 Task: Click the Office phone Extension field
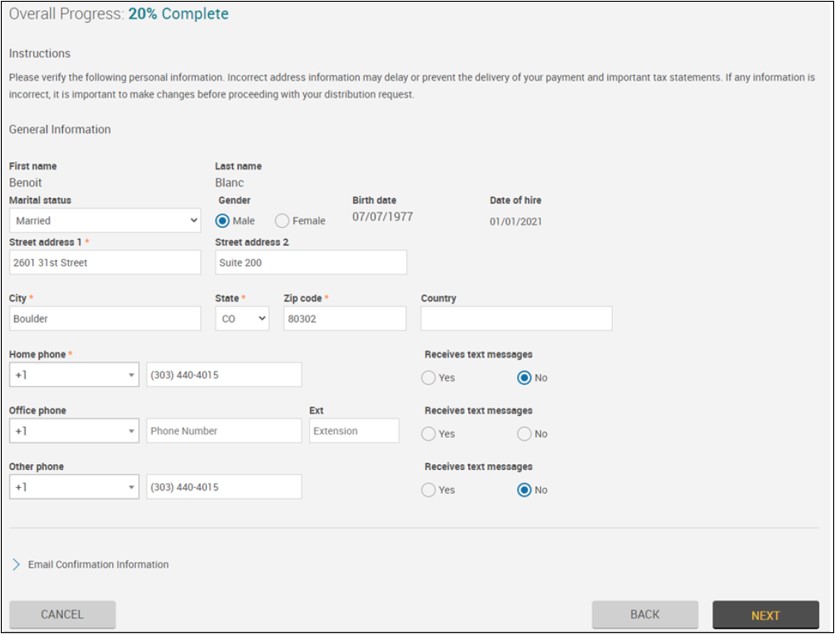pos(354,431)
